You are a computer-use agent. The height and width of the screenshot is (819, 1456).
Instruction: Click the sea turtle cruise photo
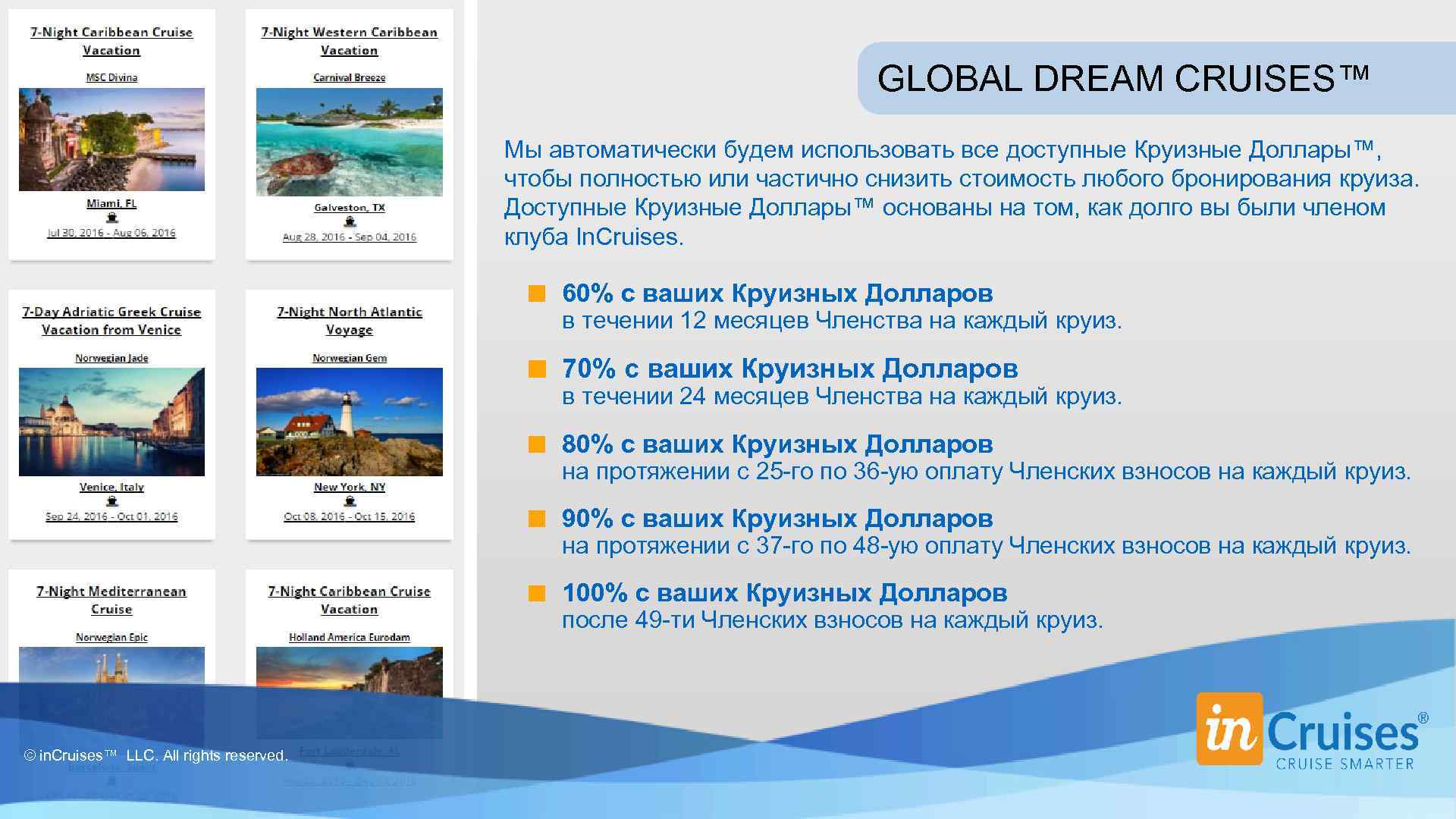[x=349, y=140]
